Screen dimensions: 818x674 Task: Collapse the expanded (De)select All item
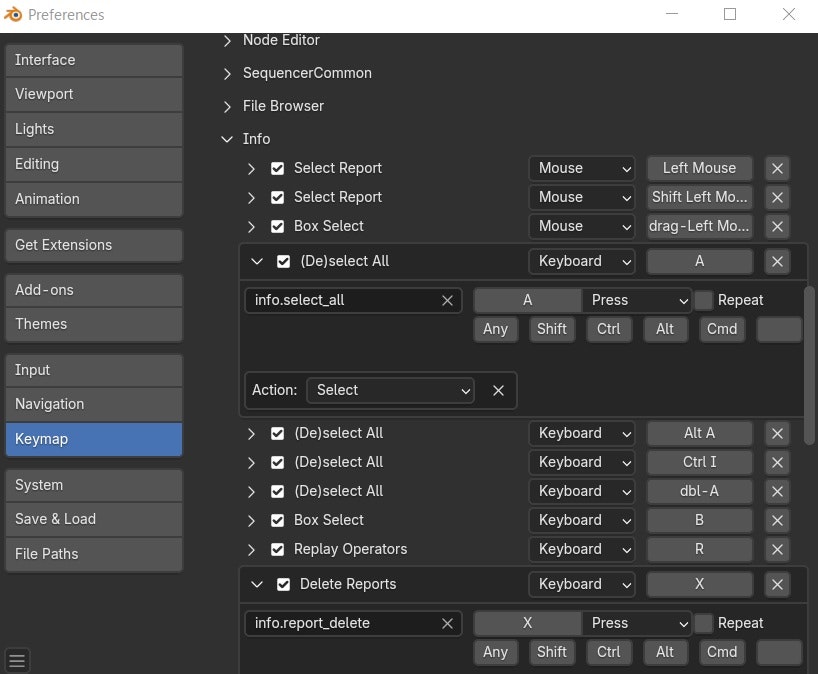(257, 261)
